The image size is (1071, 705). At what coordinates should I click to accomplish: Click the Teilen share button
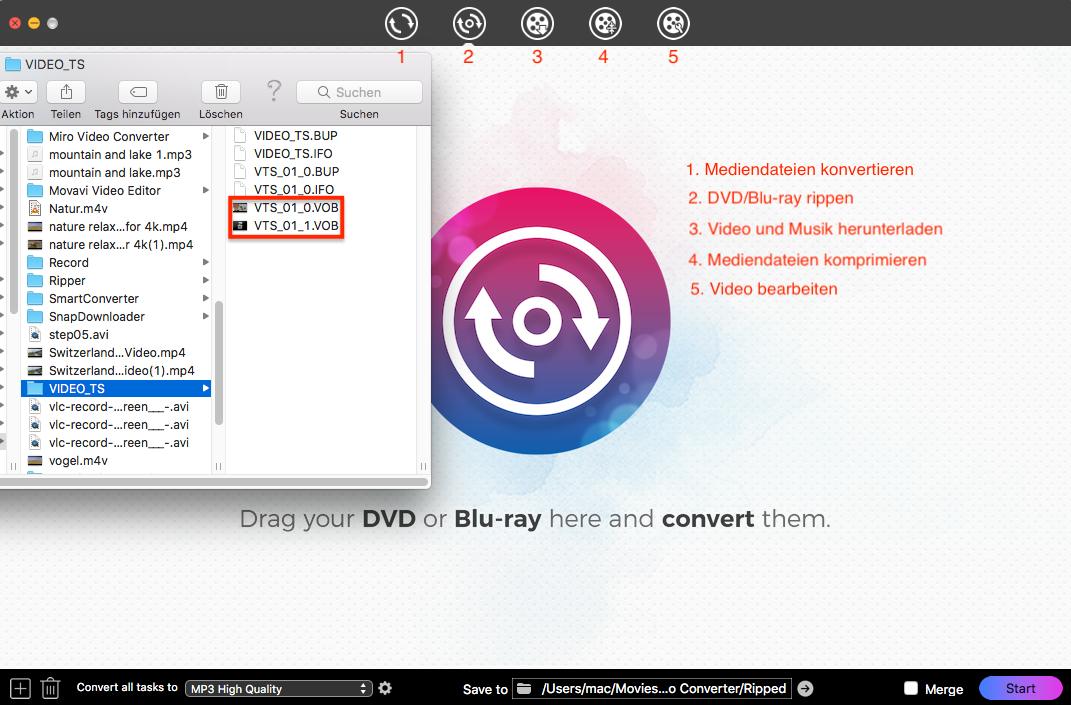tap(66, 92)
